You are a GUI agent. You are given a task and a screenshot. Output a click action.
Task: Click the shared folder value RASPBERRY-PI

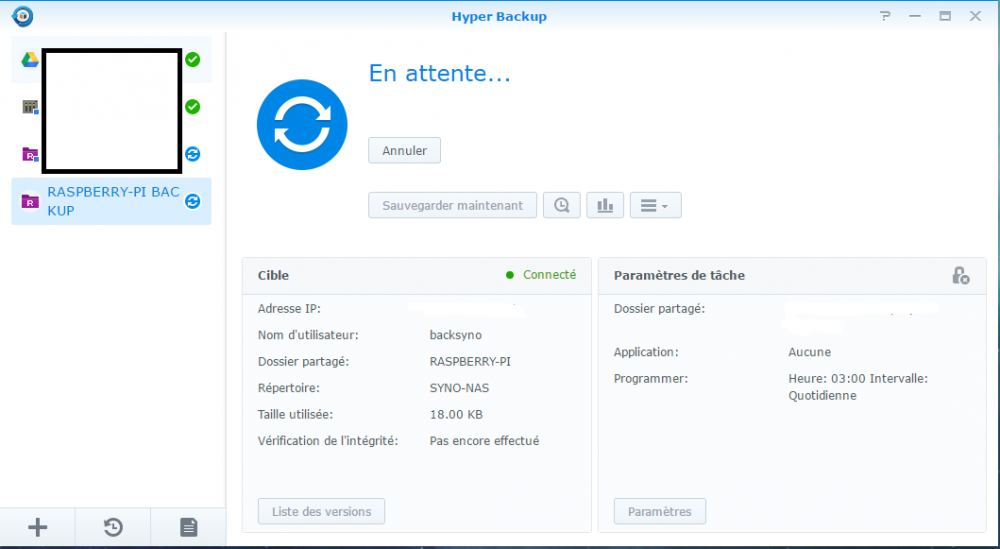(470, 362)
